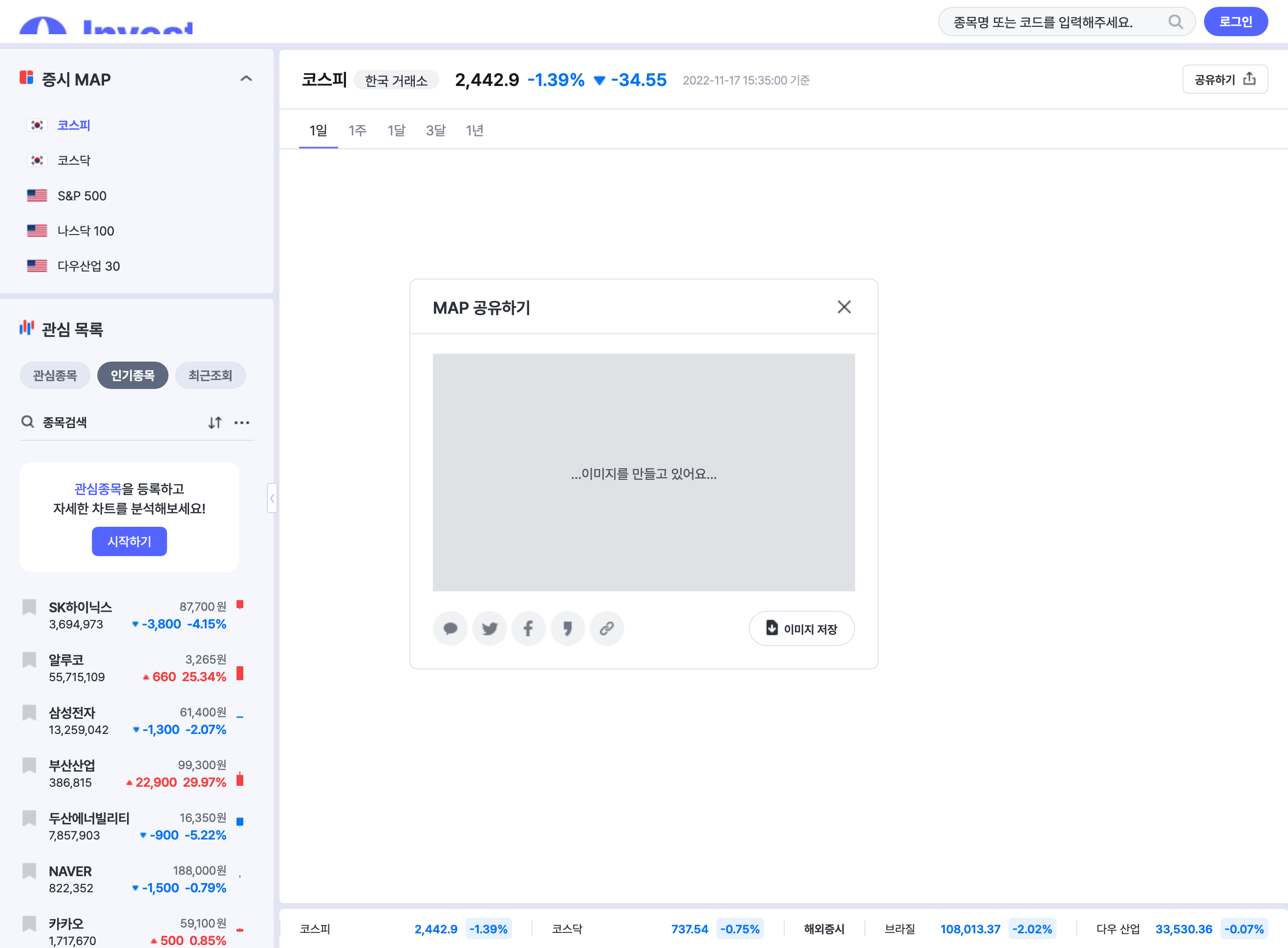Open the 부산산업 stock name
The height and width of the screenshot is (948, 1288).
click(72, 766)
